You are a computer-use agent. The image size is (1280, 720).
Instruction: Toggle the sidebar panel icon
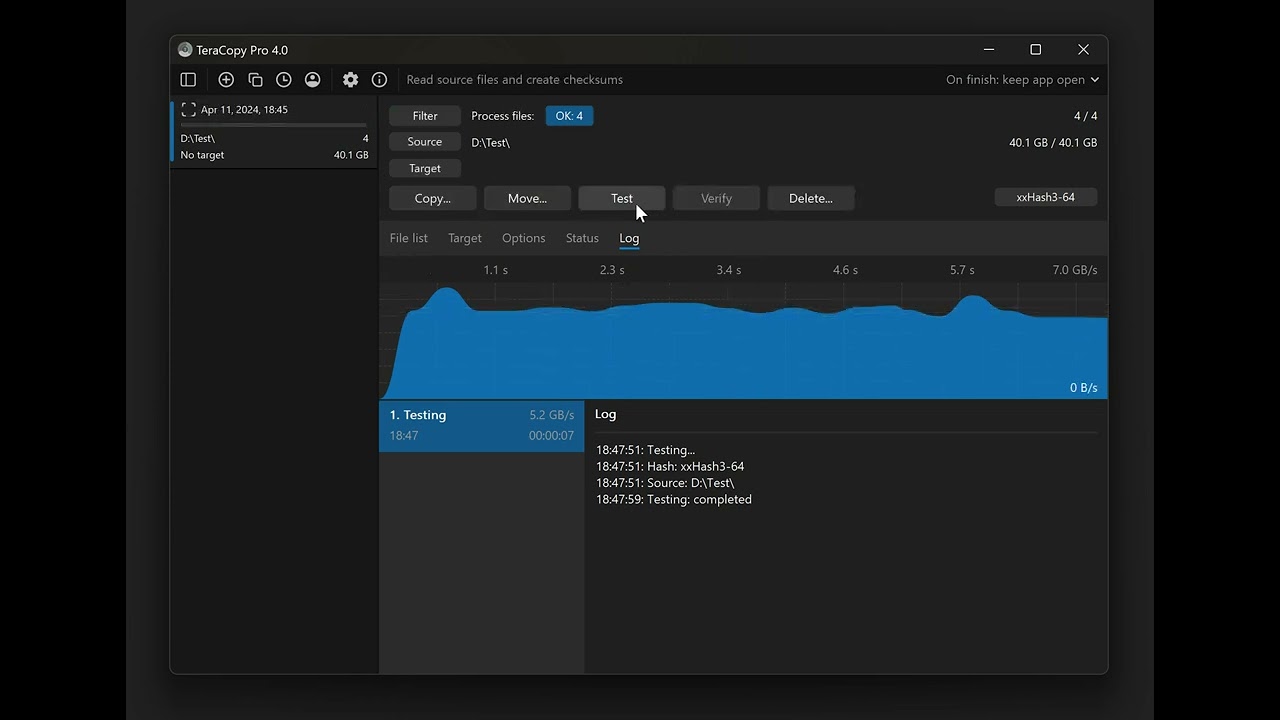coord(188,80)
